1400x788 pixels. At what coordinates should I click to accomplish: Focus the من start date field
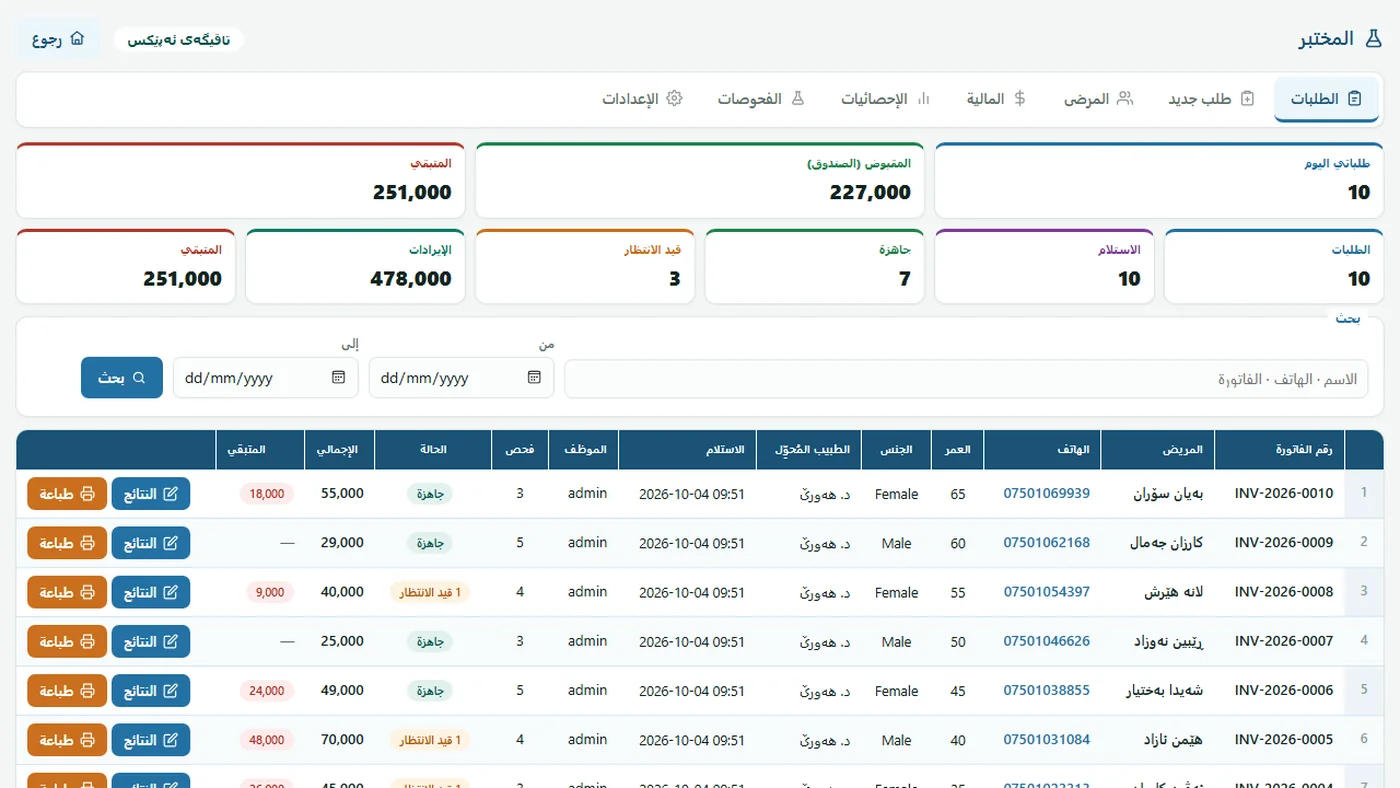click(461, 378)
